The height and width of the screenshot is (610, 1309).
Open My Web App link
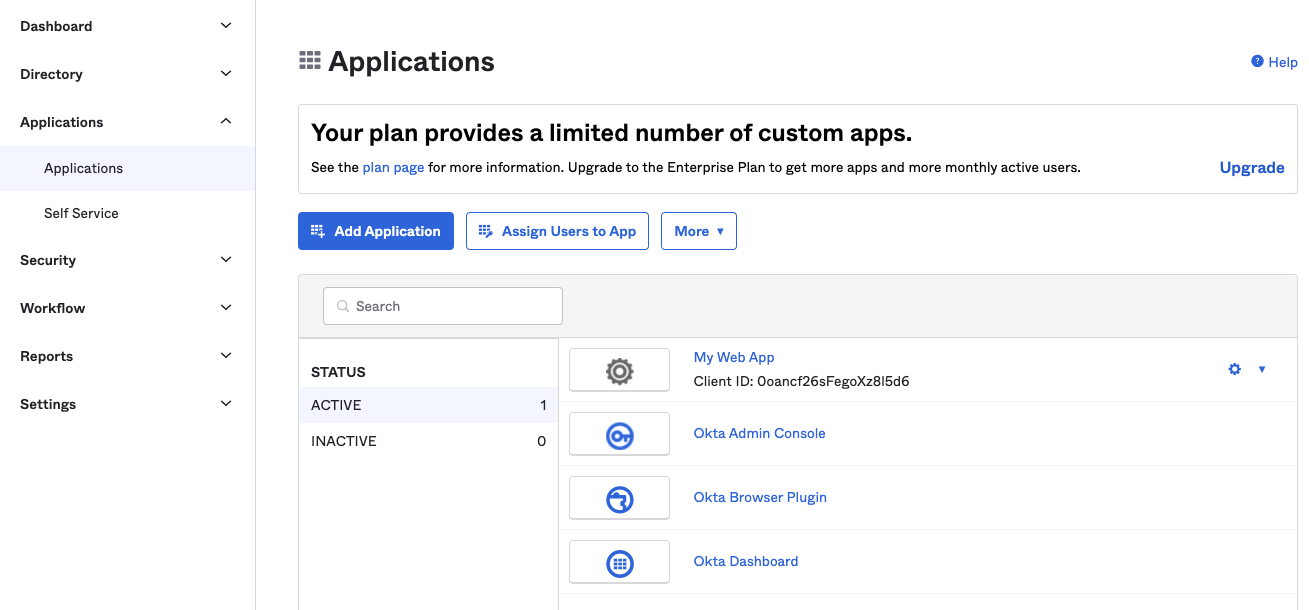[734, 357]
